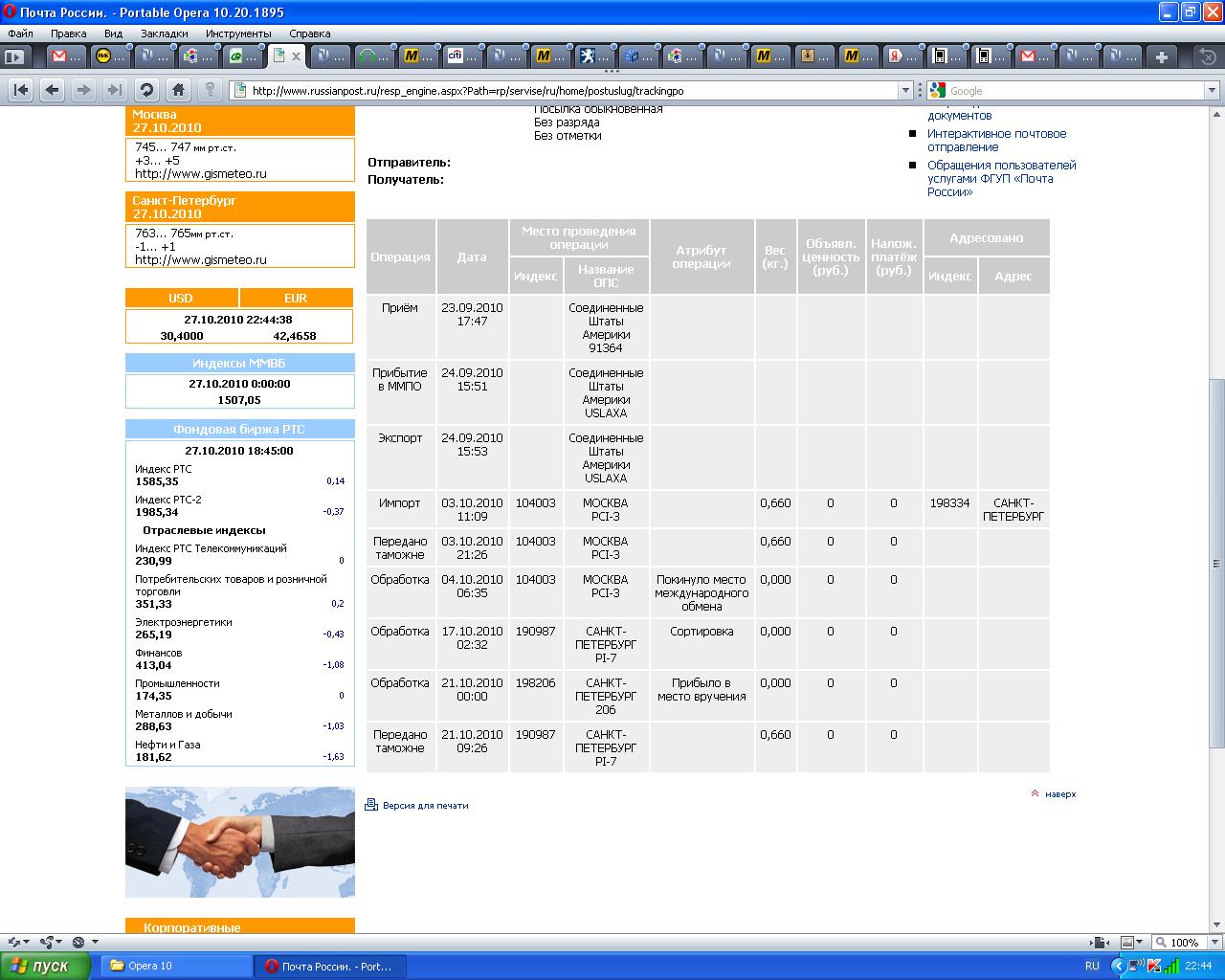
Task: Click the Start button пуск
Action: pyautogui.click(x=45, y=967)
